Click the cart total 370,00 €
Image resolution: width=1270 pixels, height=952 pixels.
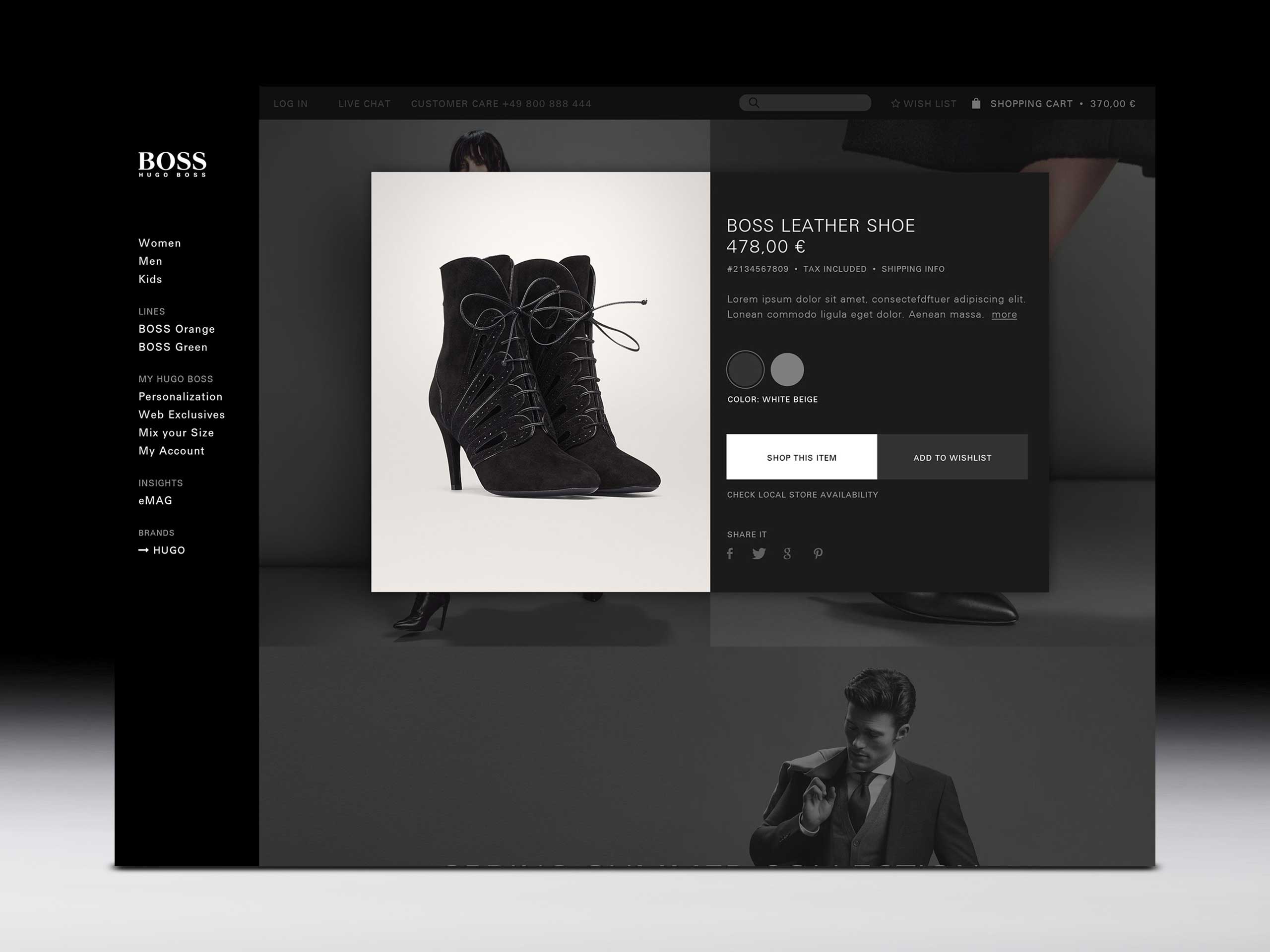pos(1113,104)
